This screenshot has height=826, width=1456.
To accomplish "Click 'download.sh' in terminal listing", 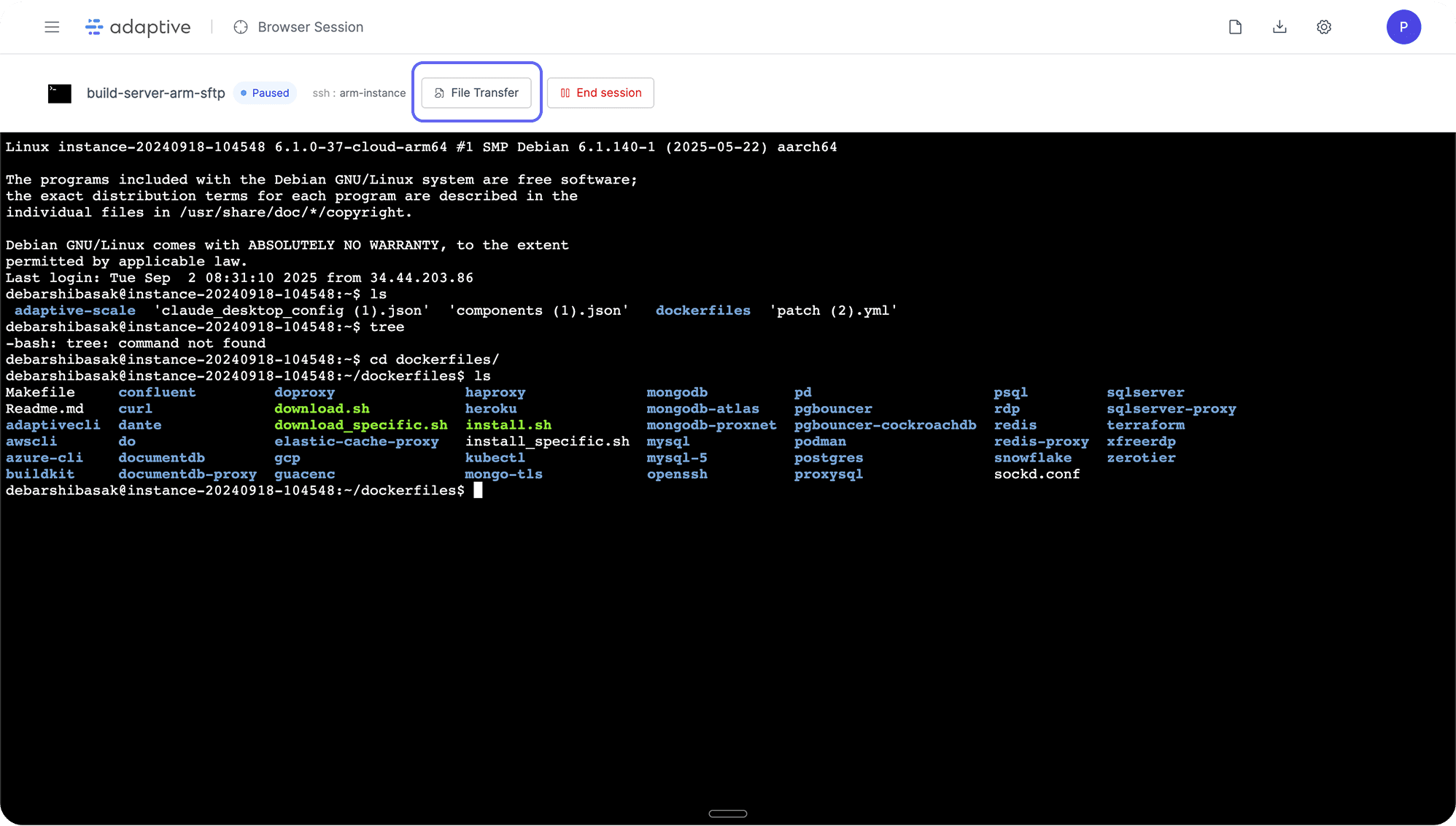I will [x=322, y=409].
